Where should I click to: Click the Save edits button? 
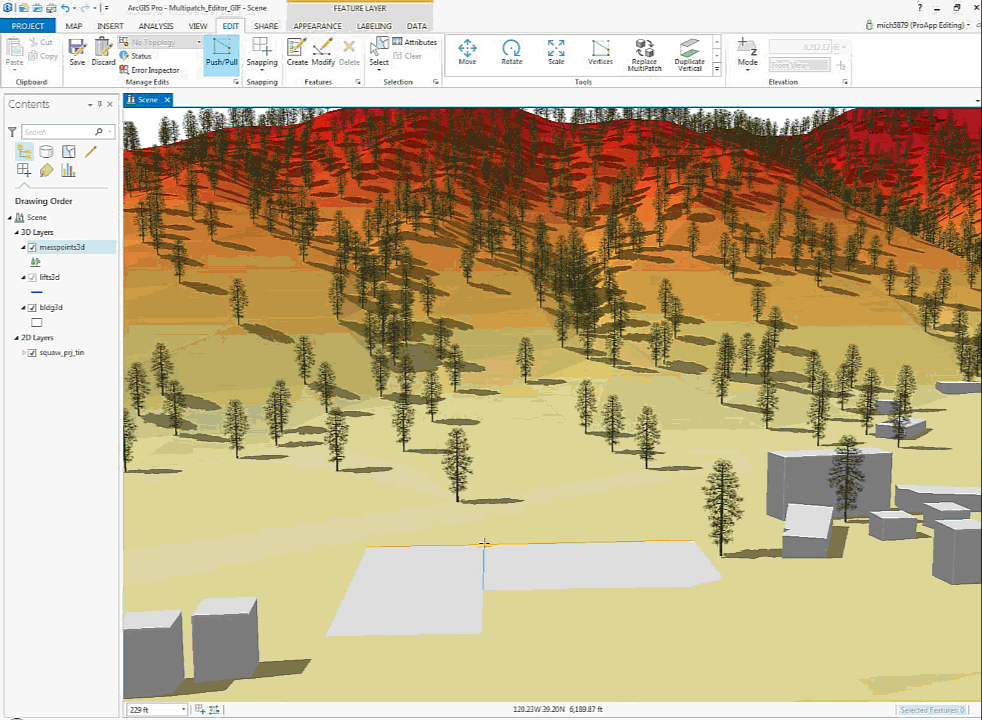click(77, 52)
